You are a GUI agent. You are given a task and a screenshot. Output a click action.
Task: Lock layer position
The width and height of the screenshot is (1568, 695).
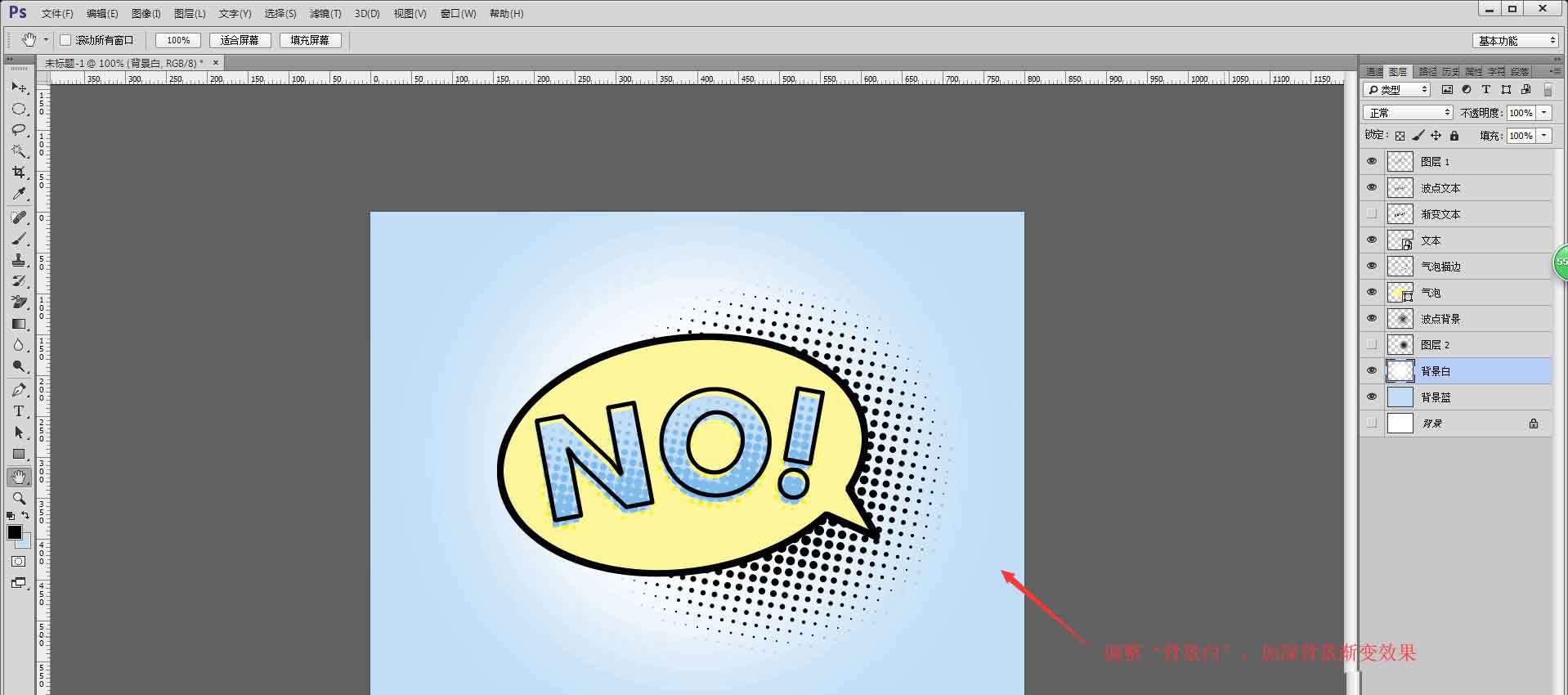[1436, 136]
